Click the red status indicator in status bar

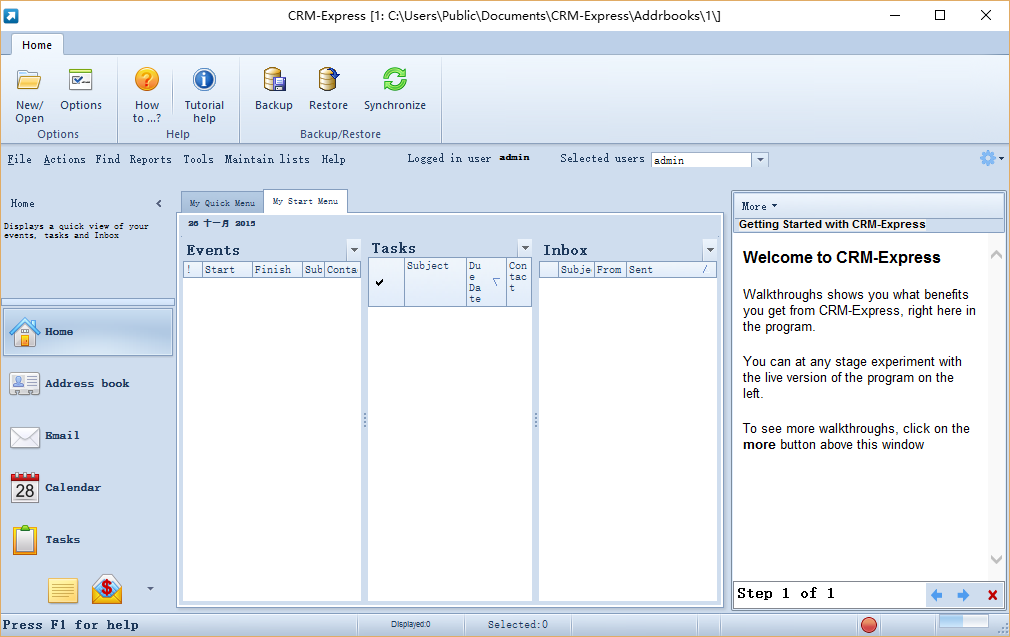(x=869, y=625)
